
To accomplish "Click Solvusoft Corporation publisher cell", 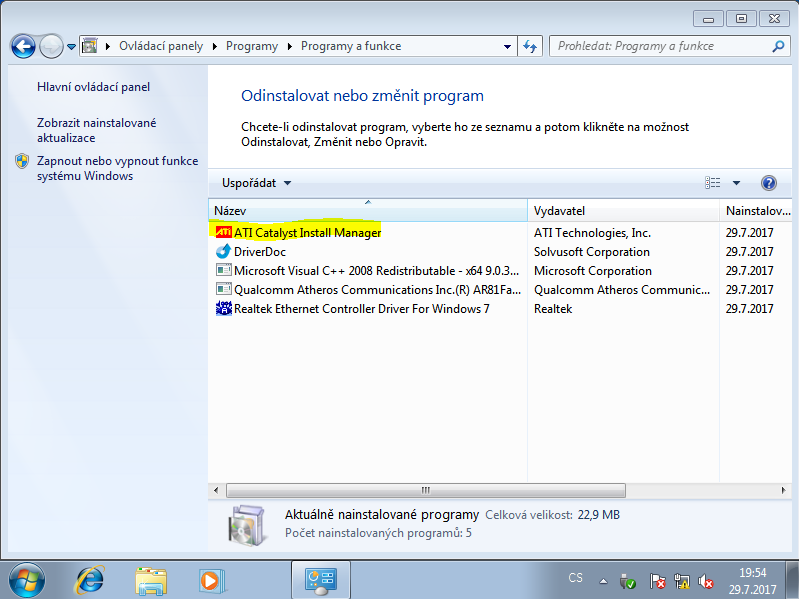I will [x=592, y=252].
